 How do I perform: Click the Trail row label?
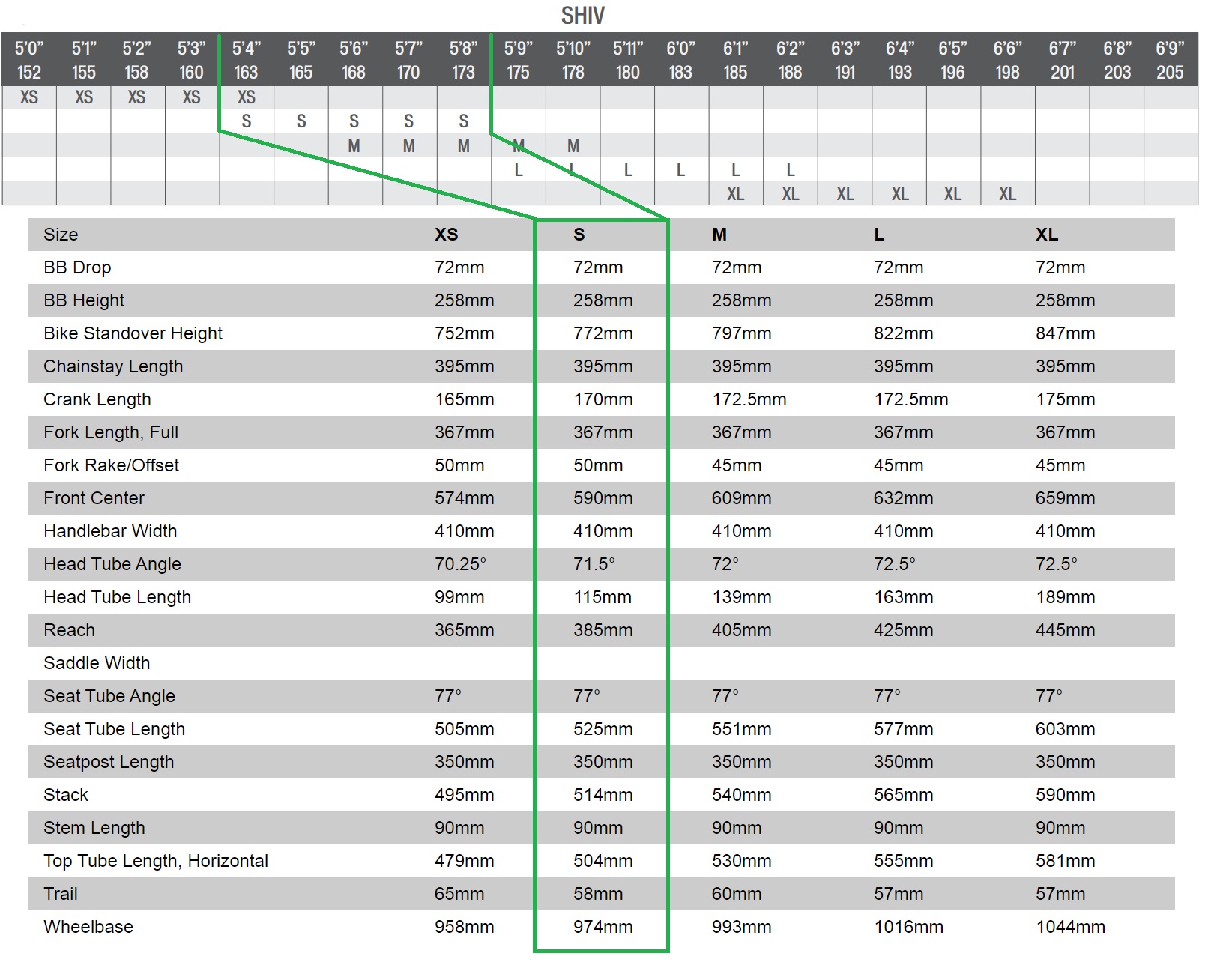coord(61,894)
